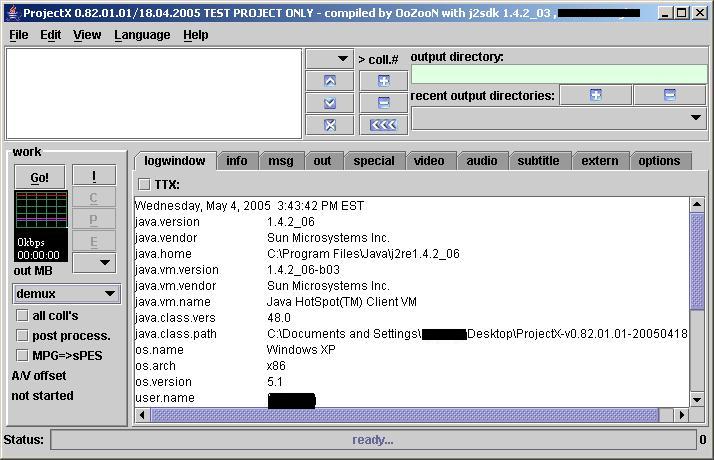The height and width of the screenshot is (460, 714).
Task: Check the all coll's option
Action: pos(22,316)
